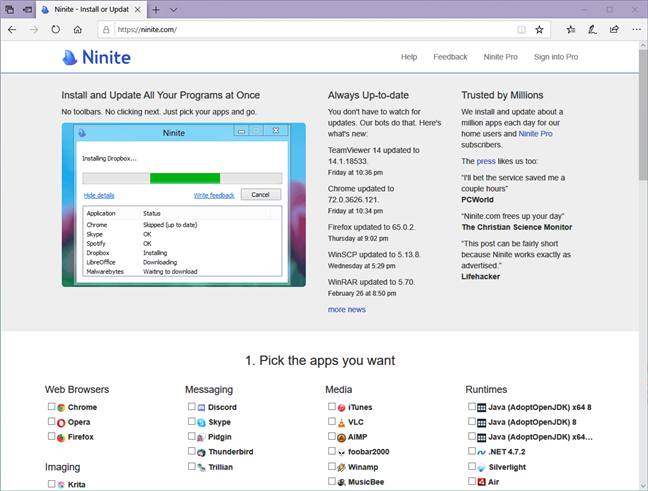This screenshot has width=648, height=491.
Task: Click the browser back arrow
Action: [12, 30]
